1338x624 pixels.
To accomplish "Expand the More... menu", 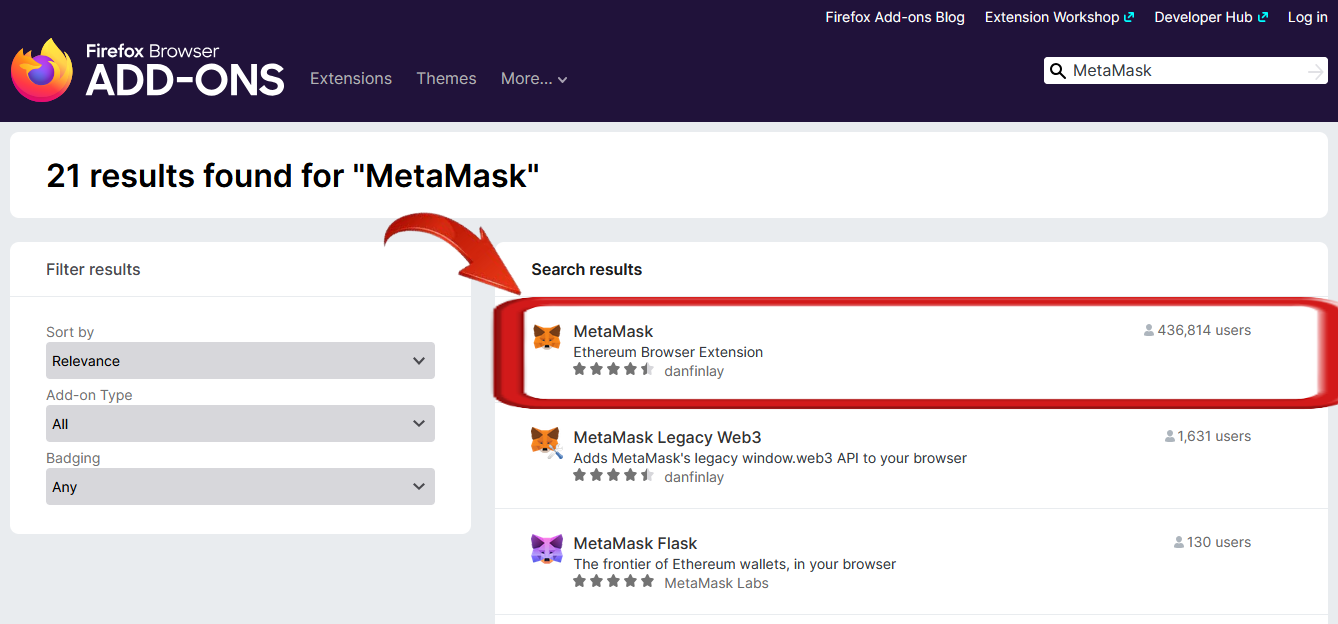I will [x=534, y=79].
